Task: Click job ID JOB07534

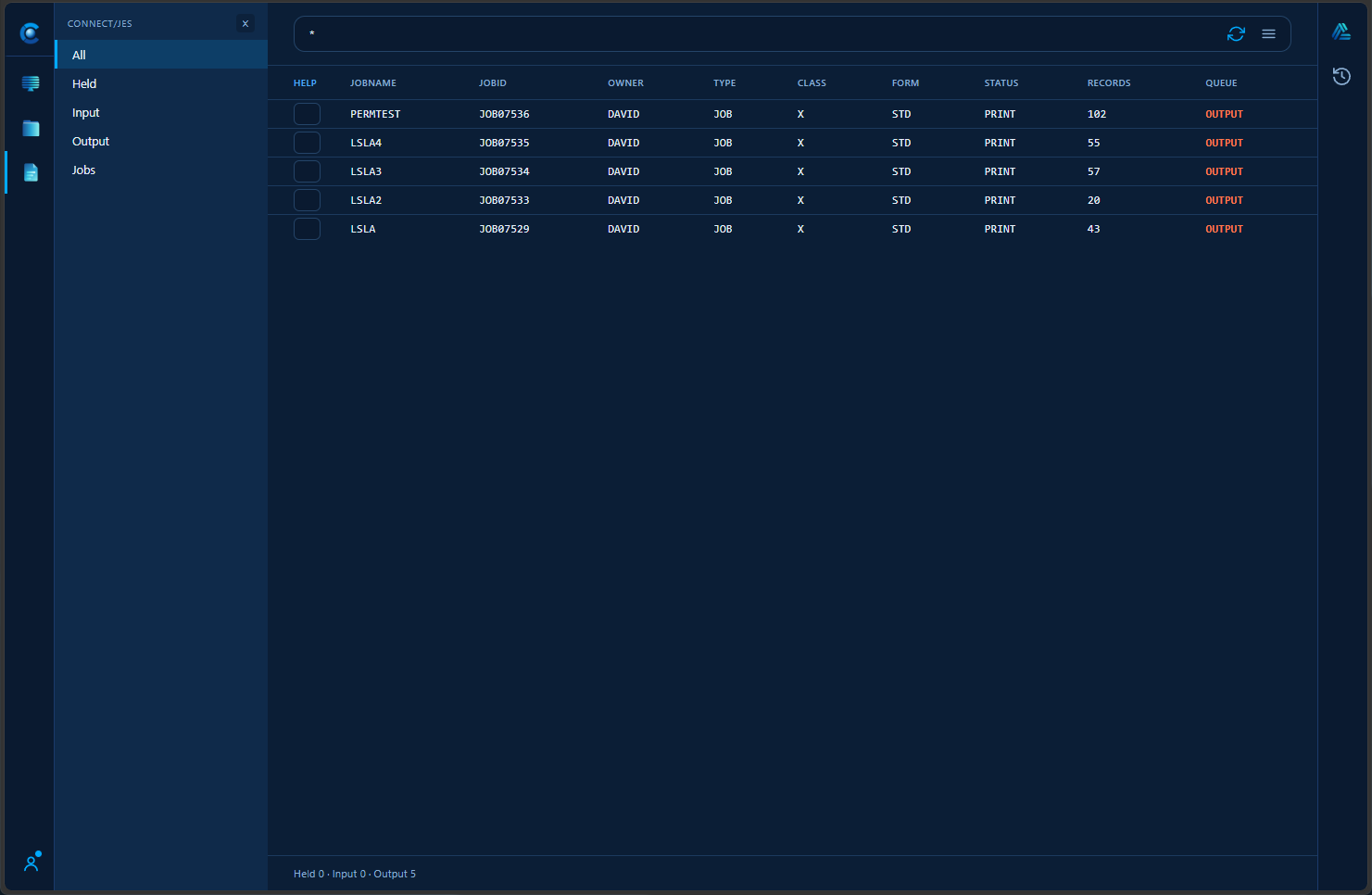Action: [x=504, y=171]
